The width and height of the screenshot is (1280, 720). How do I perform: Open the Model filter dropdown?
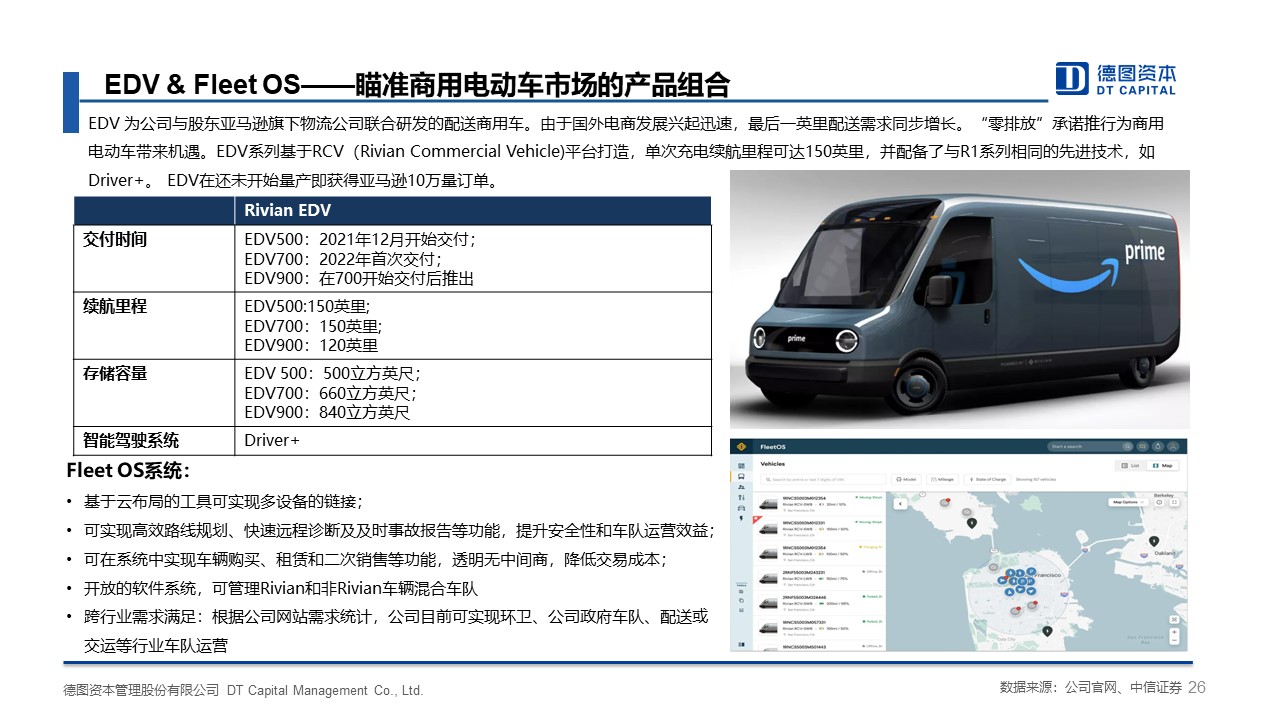tap(906, 479)
